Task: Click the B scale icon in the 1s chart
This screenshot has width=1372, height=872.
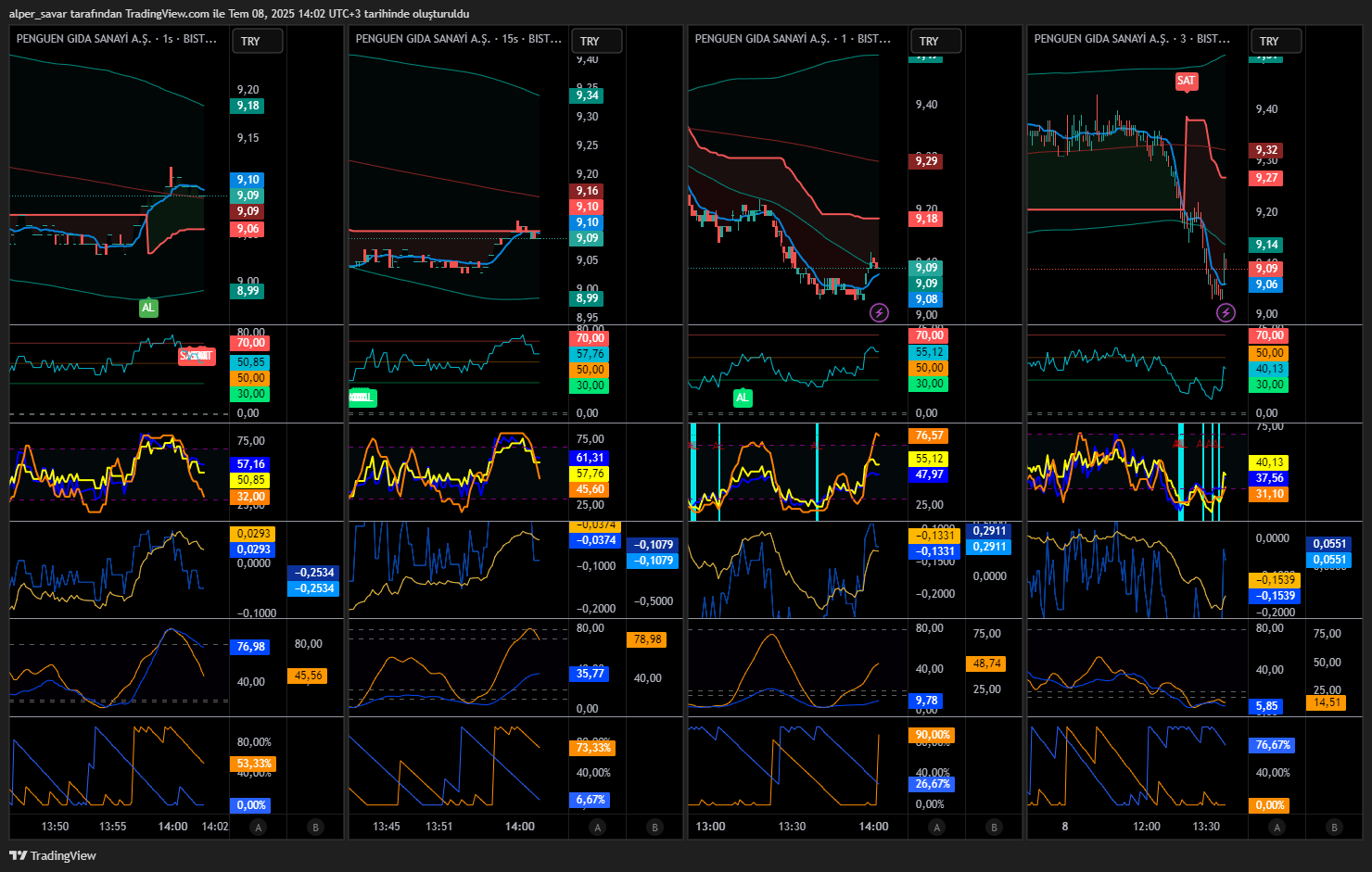Action: click(316, 828)
